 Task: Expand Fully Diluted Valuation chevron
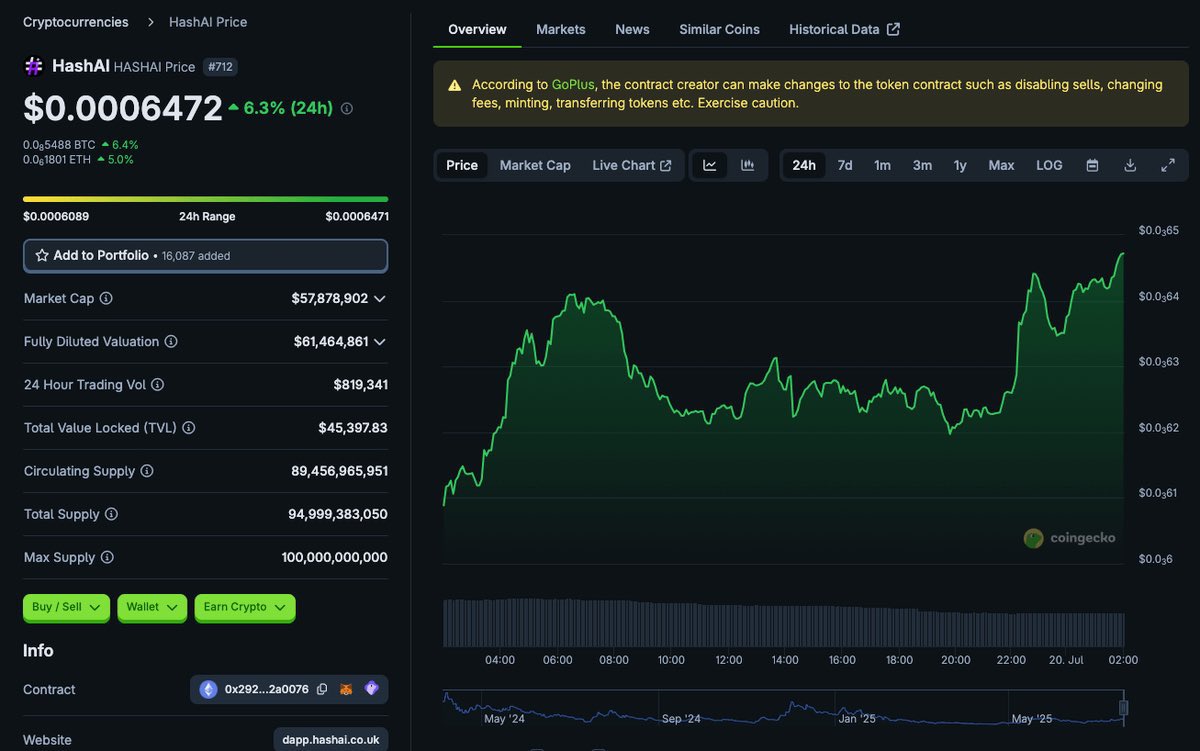point(379,341)
